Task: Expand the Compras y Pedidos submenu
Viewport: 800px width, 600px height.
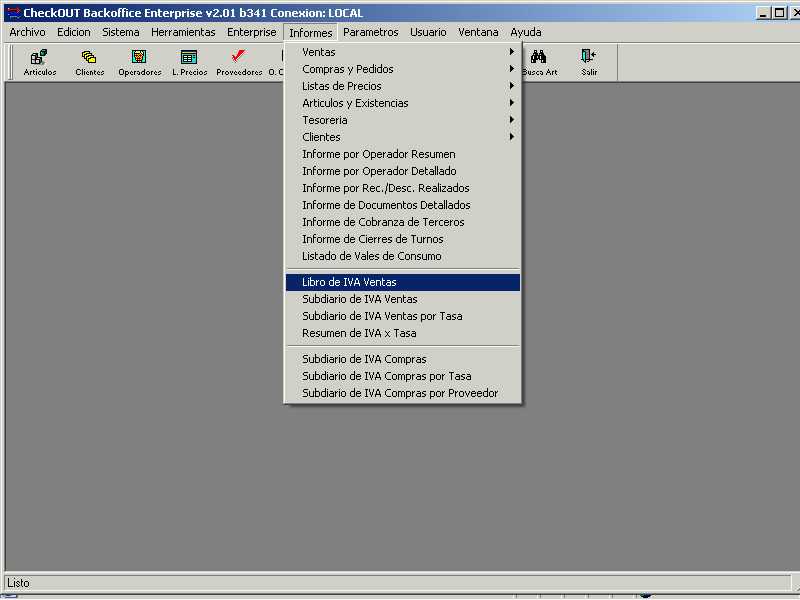Action: click(403, 69)
